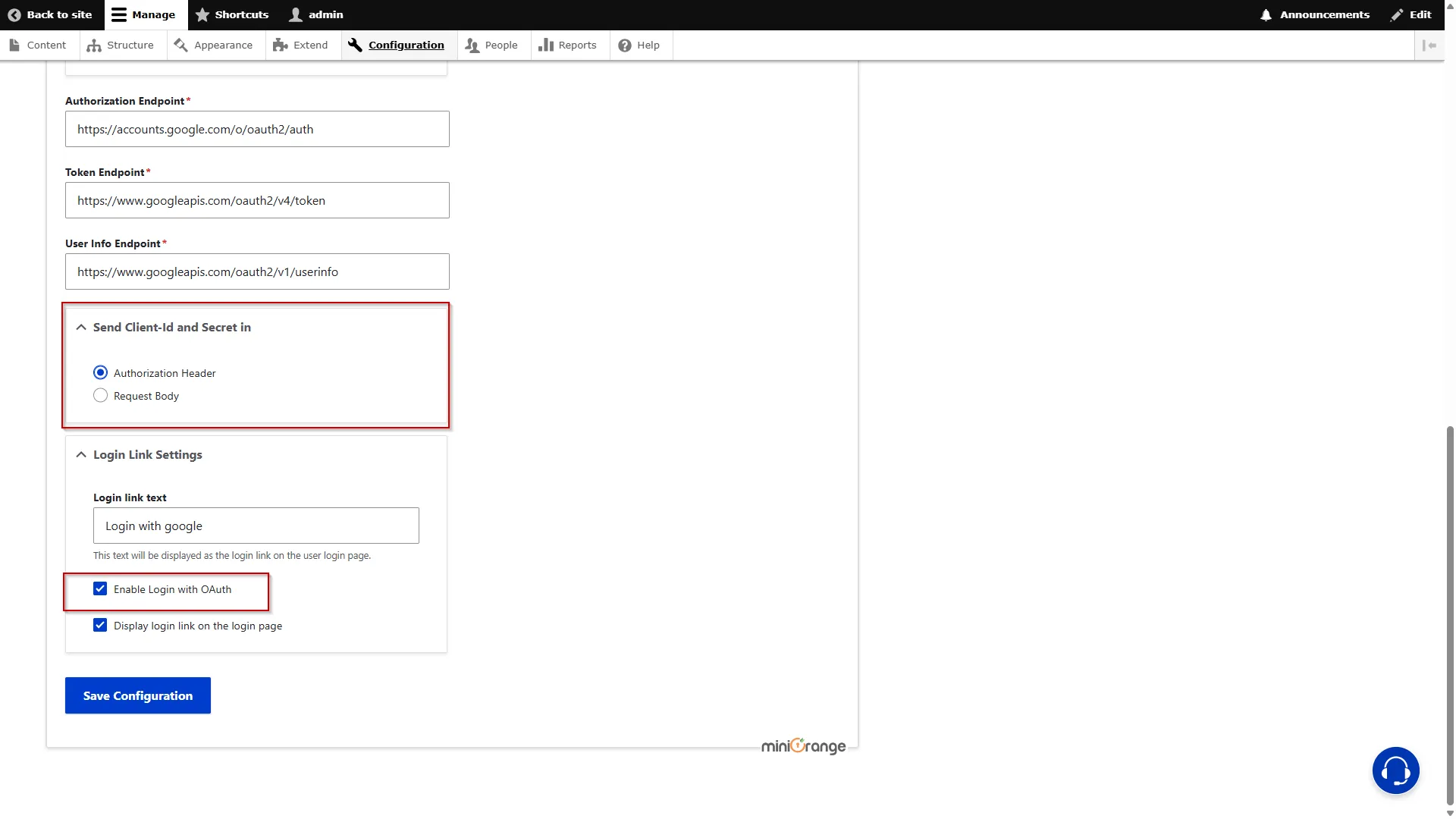Click the page vertical scrollbar thumb
The image size is (1456, 819).
[1450, 614]
